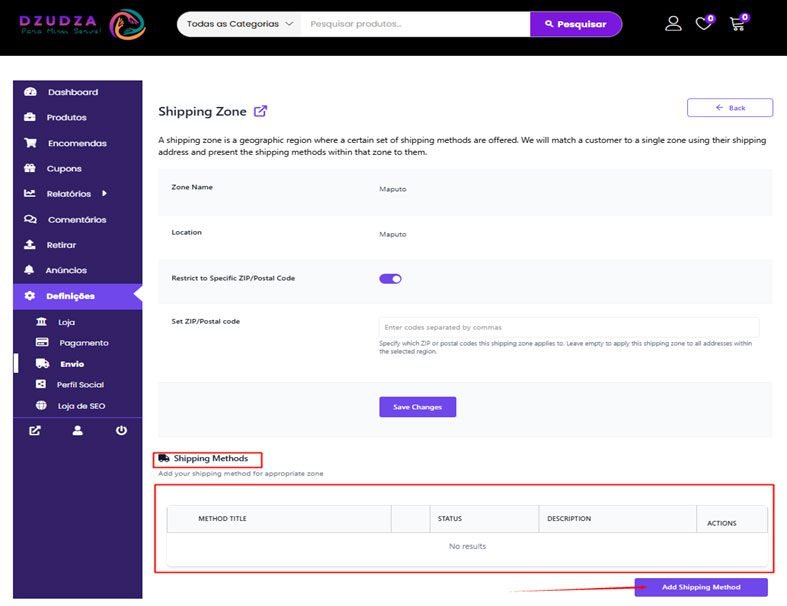Click the Add Shipping Method button
This screenshot has width=787, height=606.
click(x=701, y=587)
